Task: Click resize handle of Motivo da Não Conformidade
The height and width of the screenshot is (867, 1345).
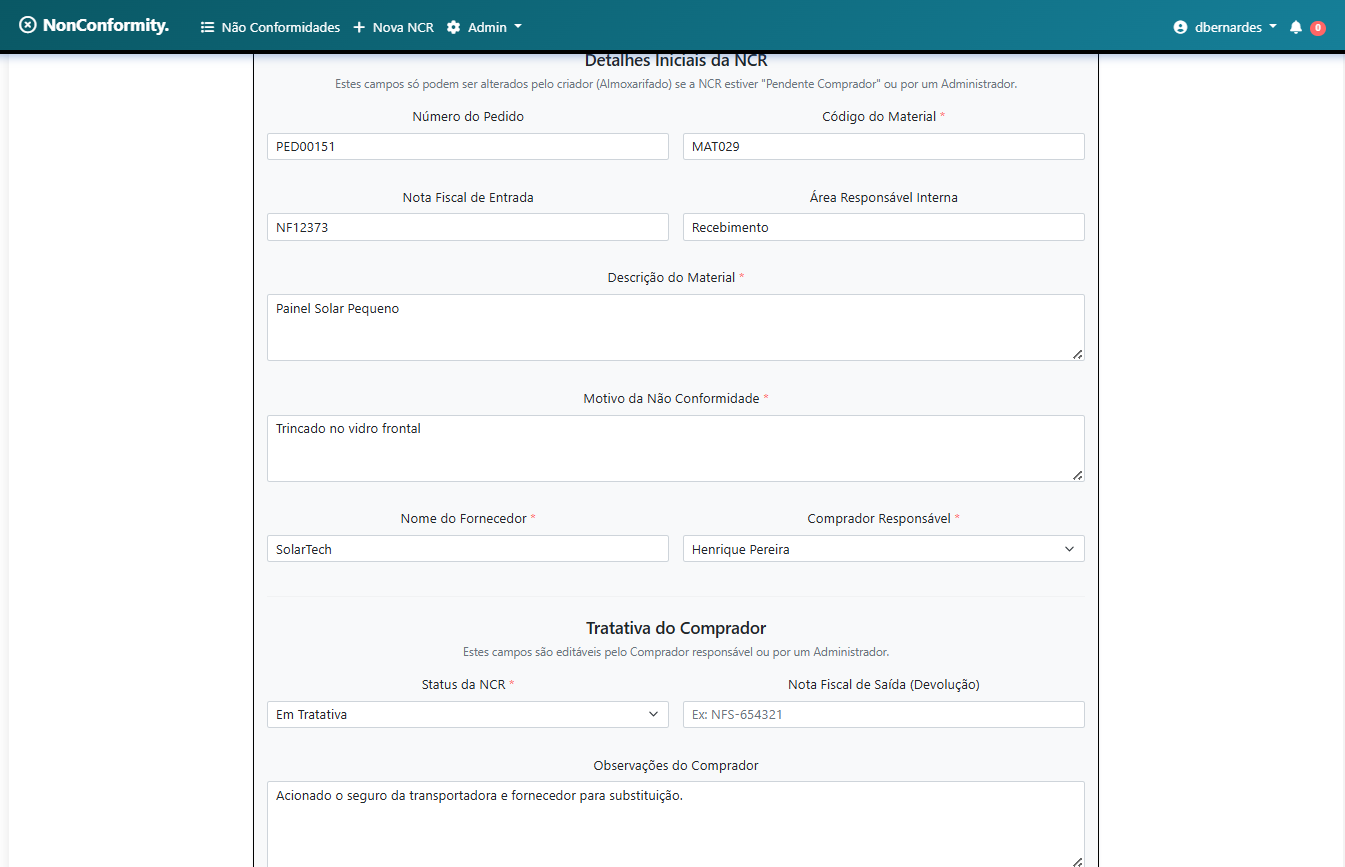Action: (1077, 475)
